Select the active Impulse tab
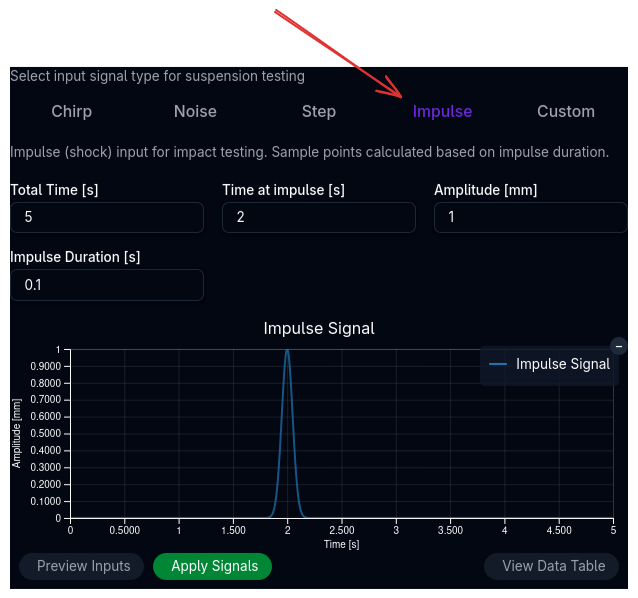The width and height of the screenshot is (638, 598). [442, 111]
